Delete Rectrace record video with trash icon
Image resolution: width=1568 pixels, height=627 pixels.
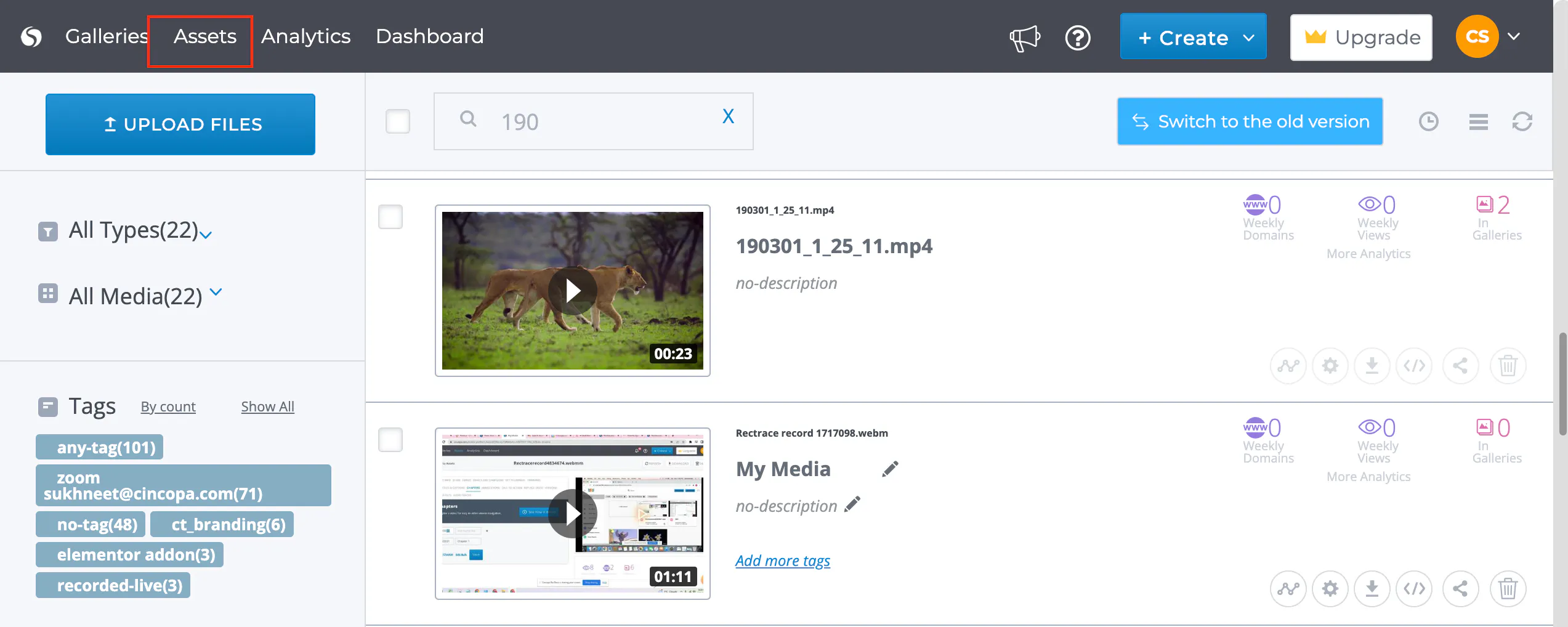(x=1508, y=589)
